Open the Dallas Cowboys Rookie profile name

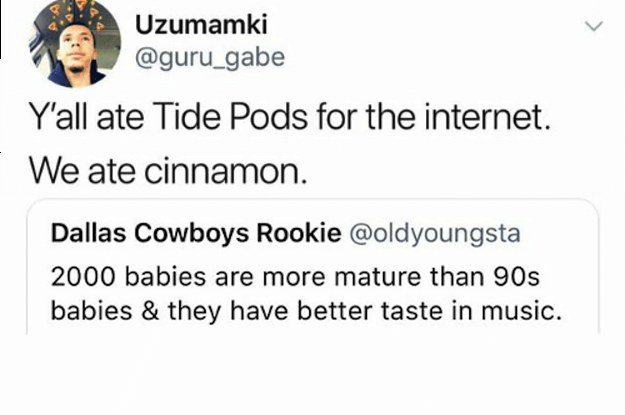196,233
